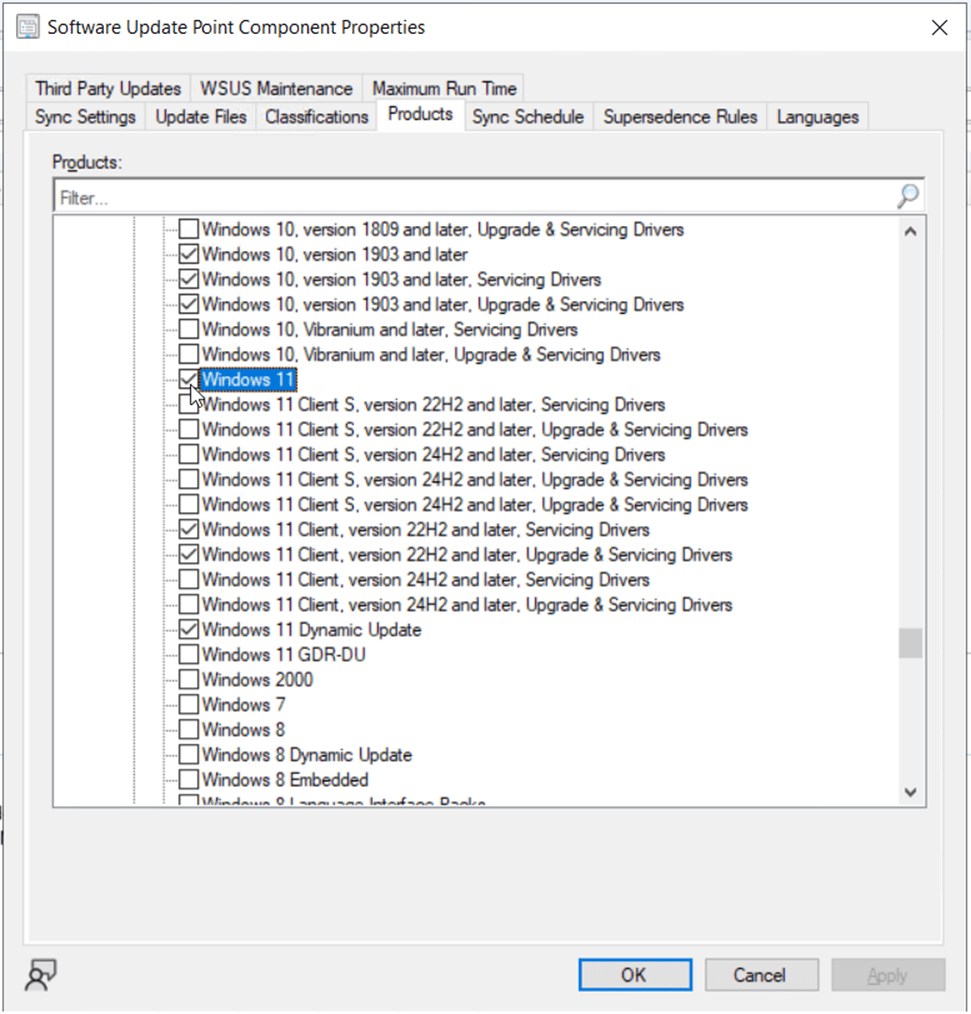This screenshot has height=1014, width=971.
Task: Enable the Windows 11 GDR-DU checkbox
Action: 188,655
